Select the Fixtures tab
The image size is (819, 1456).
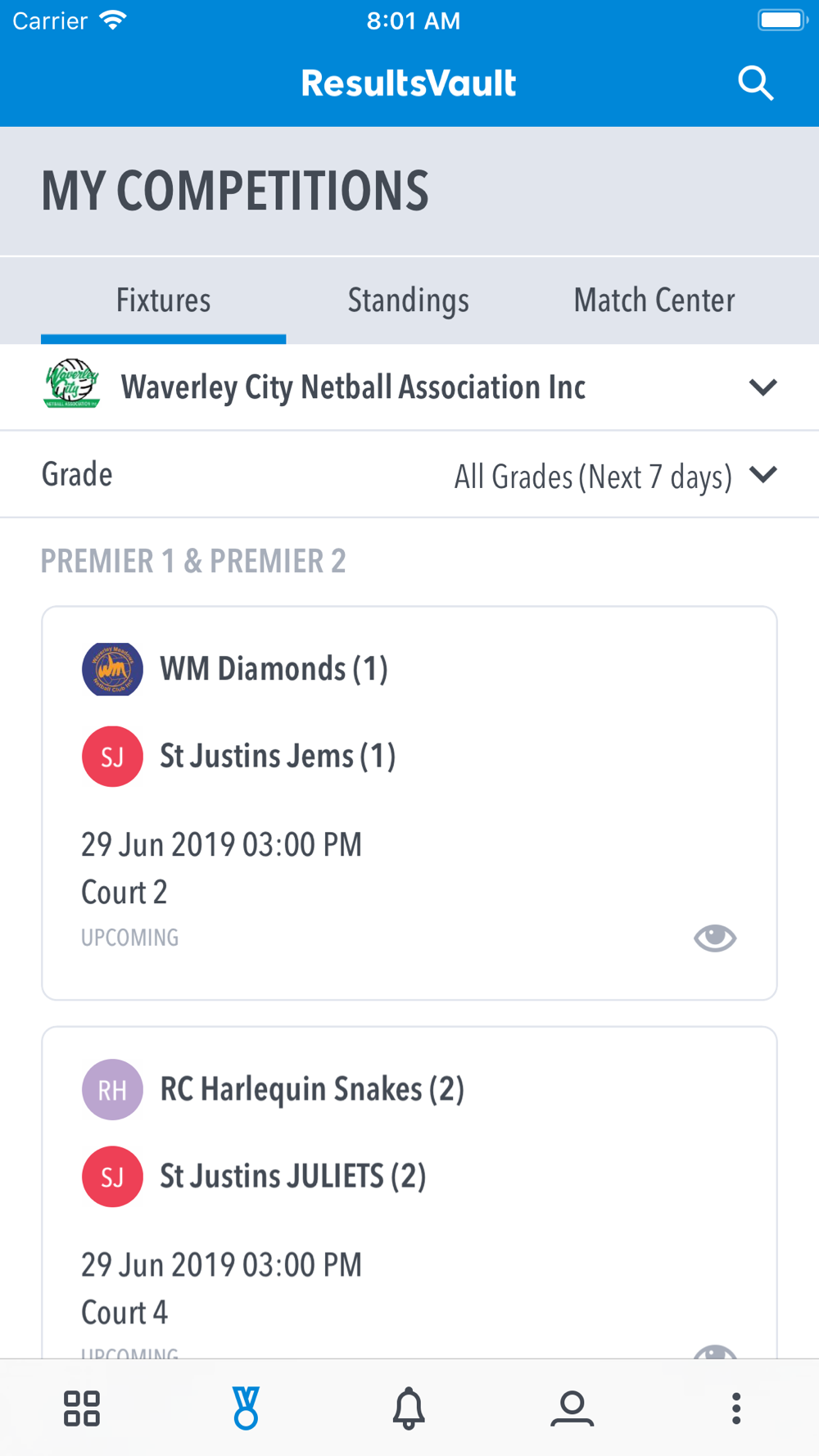[163, 300]
